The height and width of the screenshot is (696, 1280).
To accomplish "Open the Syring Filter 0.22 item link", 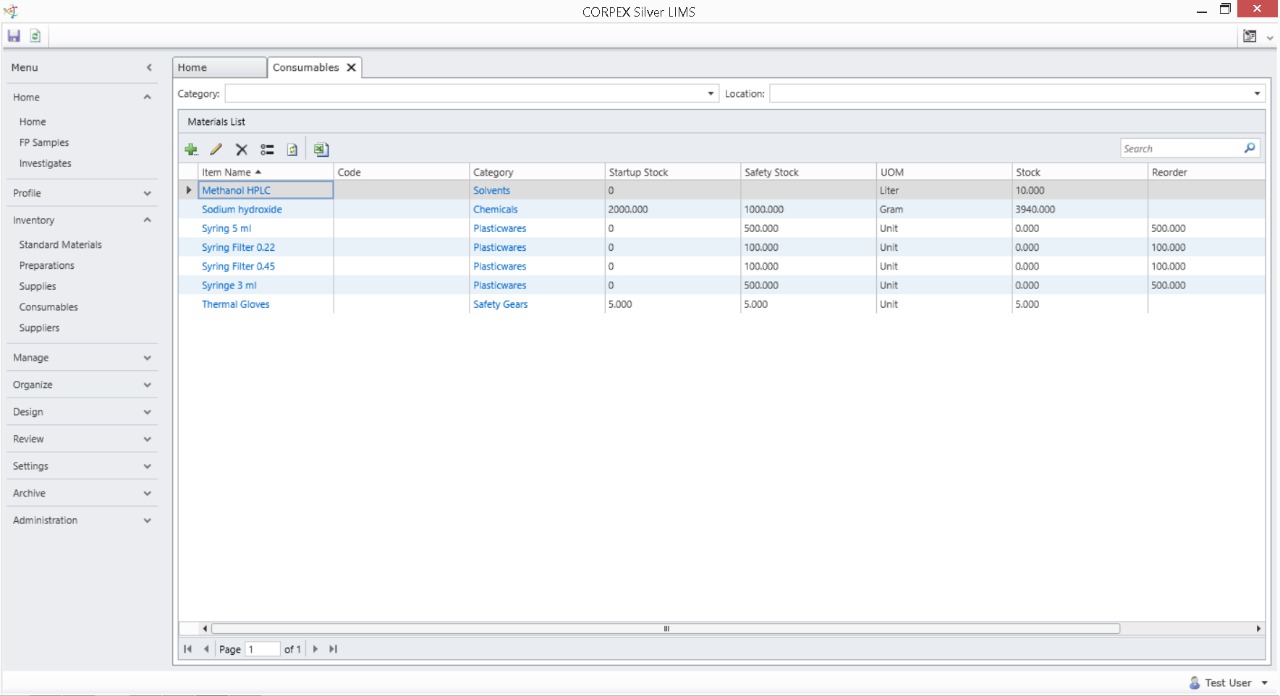I will coord(238,248).
